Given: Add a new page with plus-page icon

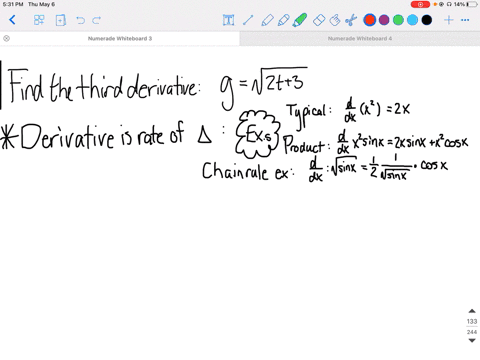Looking at the screenshot, I should pos(60,20).
